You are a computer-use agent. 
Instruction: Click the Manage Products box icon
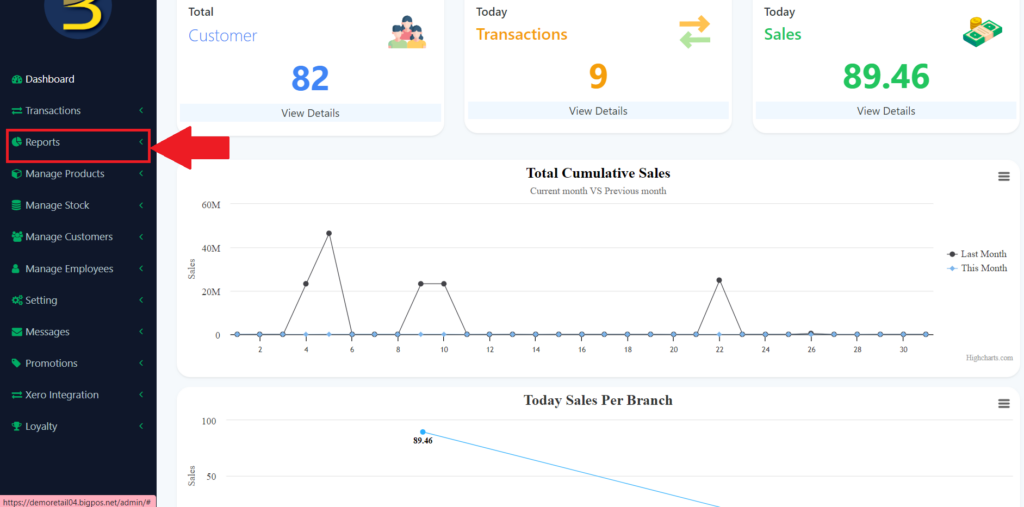pyautogui.click(x=16, y=174)
